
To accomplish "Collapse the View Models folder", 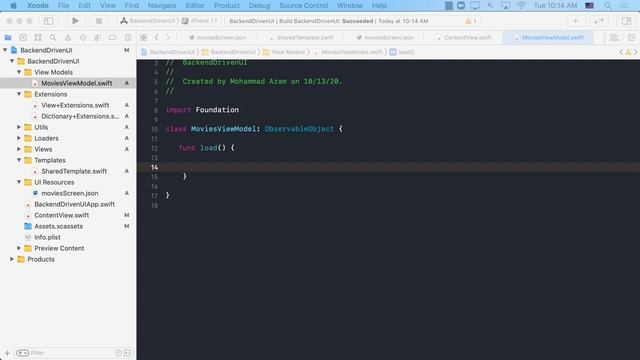I will (x=19, y=72).
